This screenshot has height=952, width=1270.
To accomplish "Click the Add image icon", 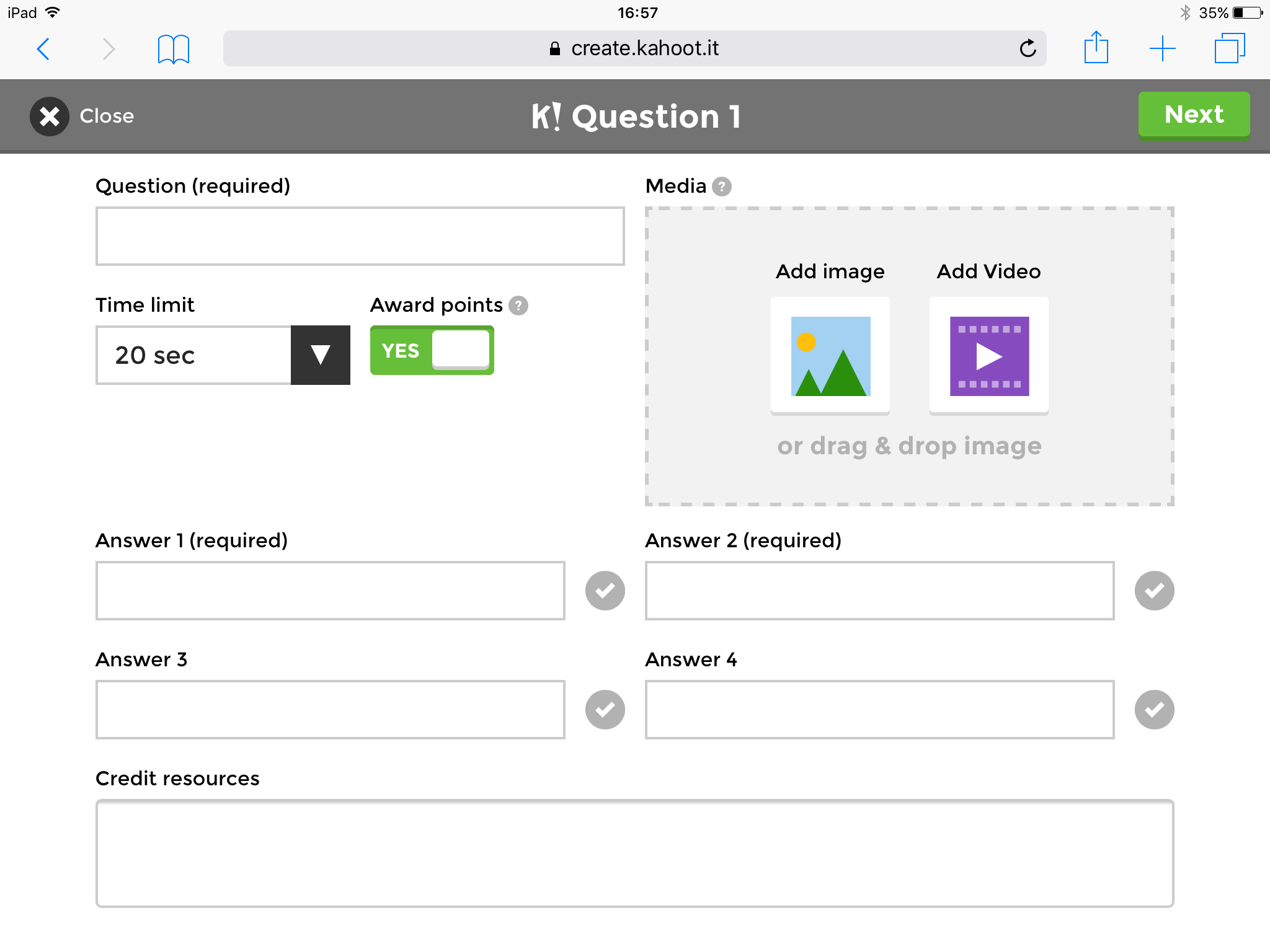I will 830,355.
